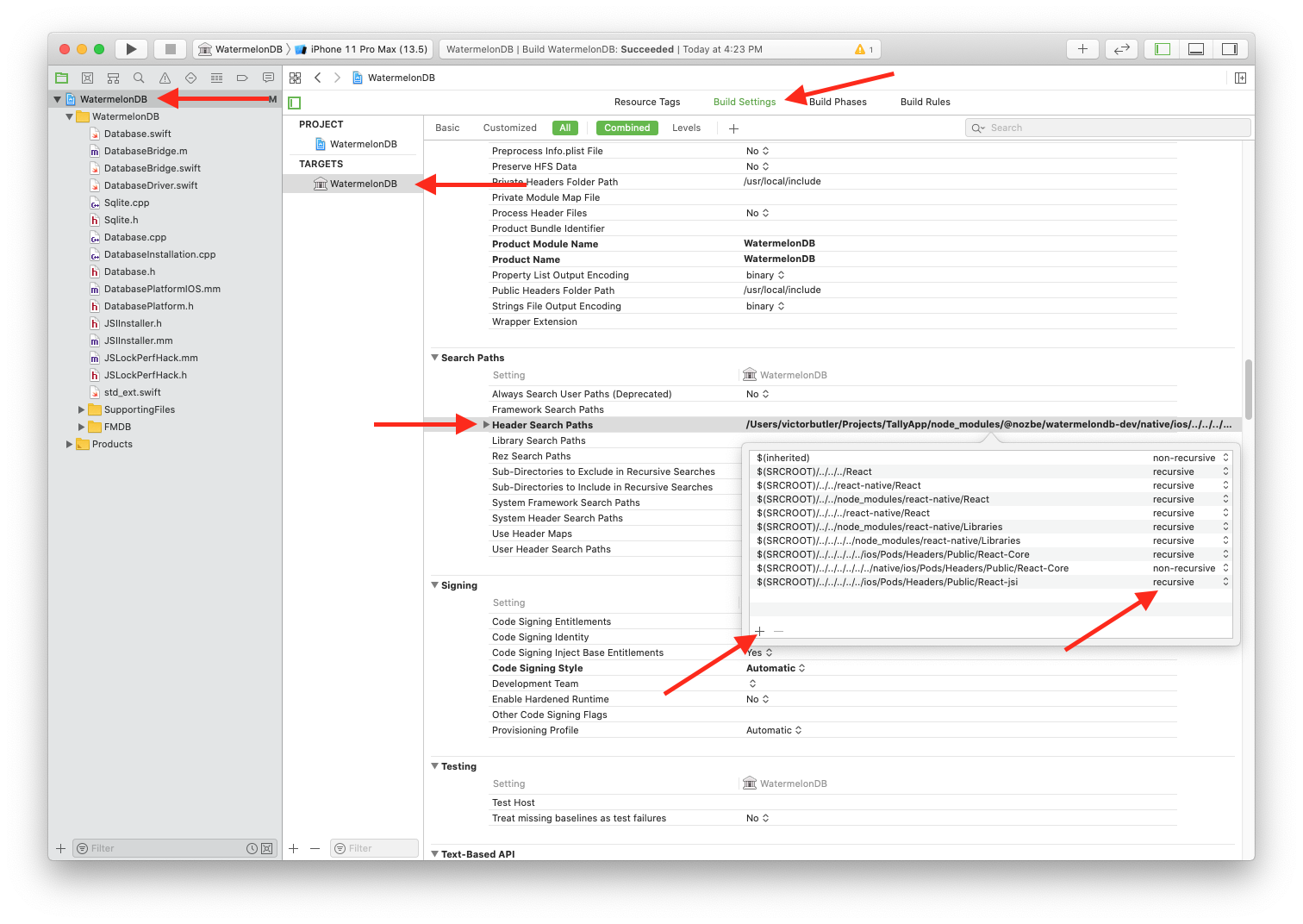Expand the Products folder
1303x924 pixels.
tap(70, 444)
